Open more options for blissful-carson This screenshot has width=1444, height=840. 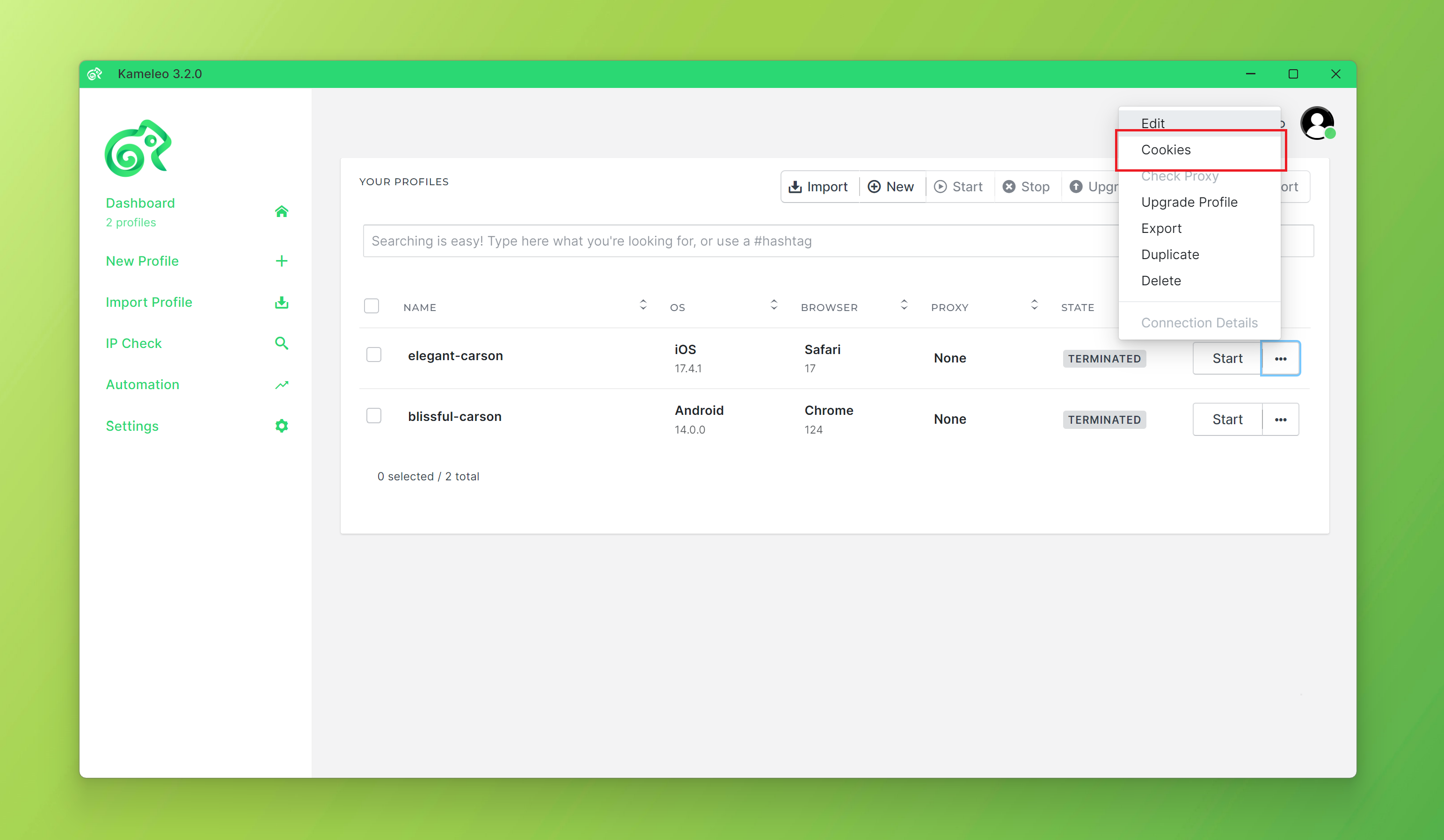pos(1281,420)
